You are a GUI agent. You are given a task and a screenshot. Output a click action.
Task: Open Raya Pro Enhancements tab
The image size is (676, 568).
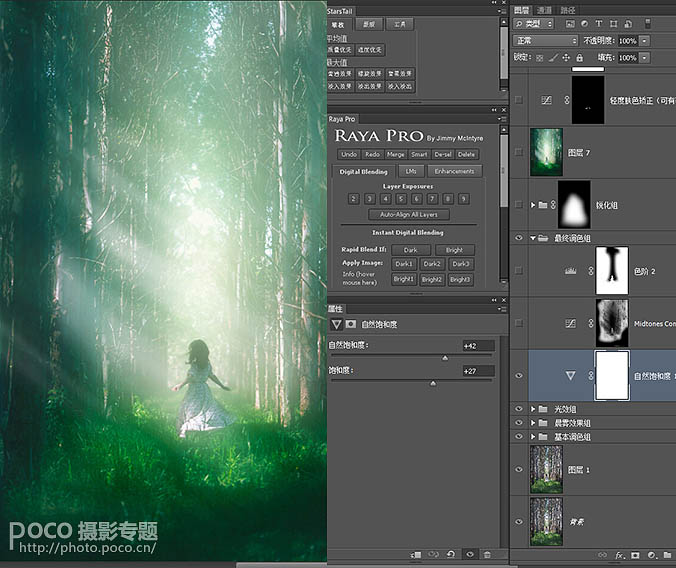coord(454,171)
